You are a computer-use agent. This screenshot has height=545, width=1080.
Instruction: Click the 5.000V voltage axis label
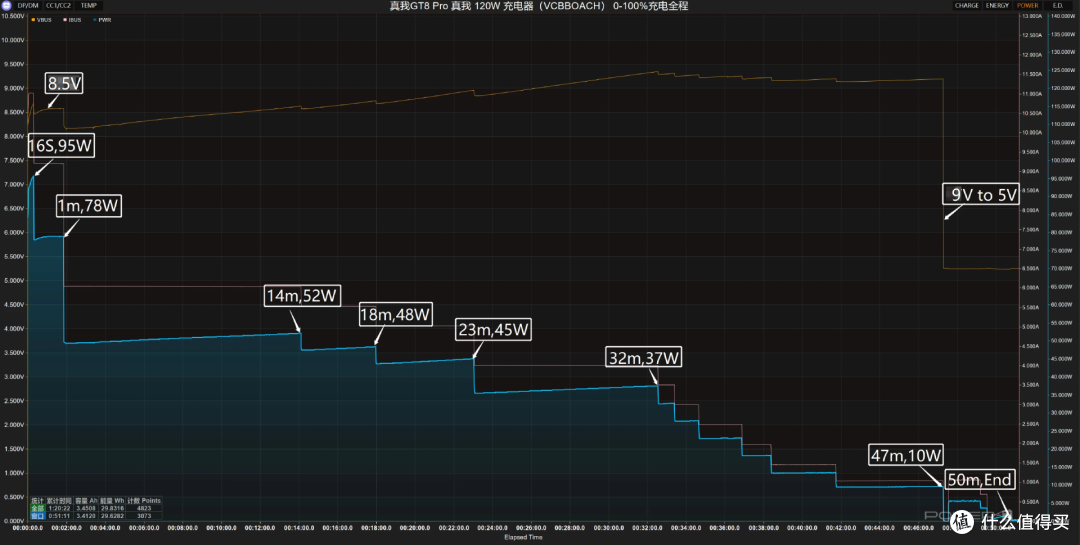[x=14, y=280]
